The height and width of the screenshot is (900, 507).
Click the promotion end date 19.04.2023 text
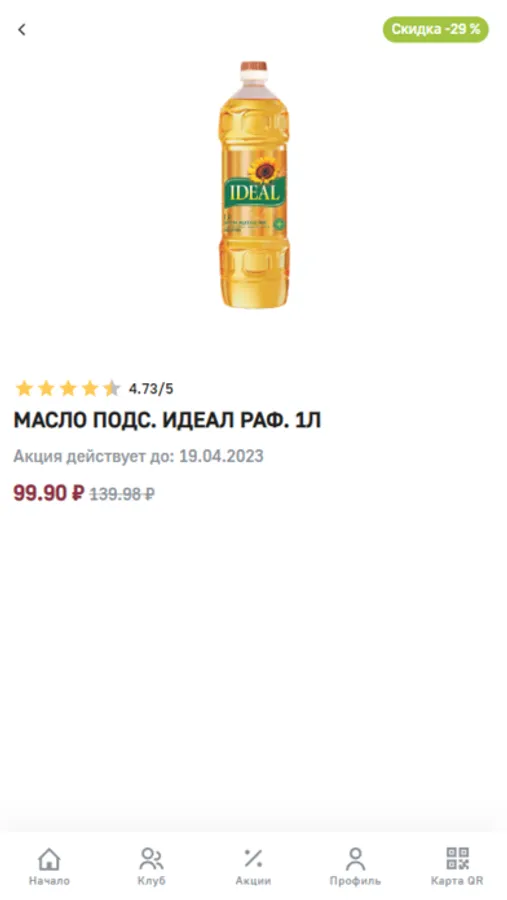(222, 456)
